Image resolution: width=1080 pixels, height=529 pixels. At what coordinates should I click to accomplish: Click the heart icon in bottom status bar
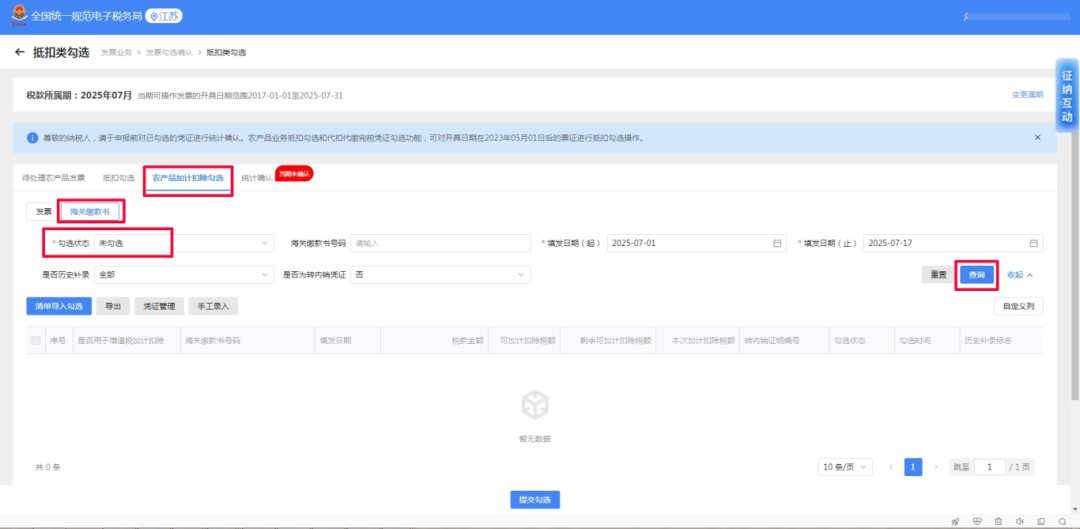click(977, 521)
